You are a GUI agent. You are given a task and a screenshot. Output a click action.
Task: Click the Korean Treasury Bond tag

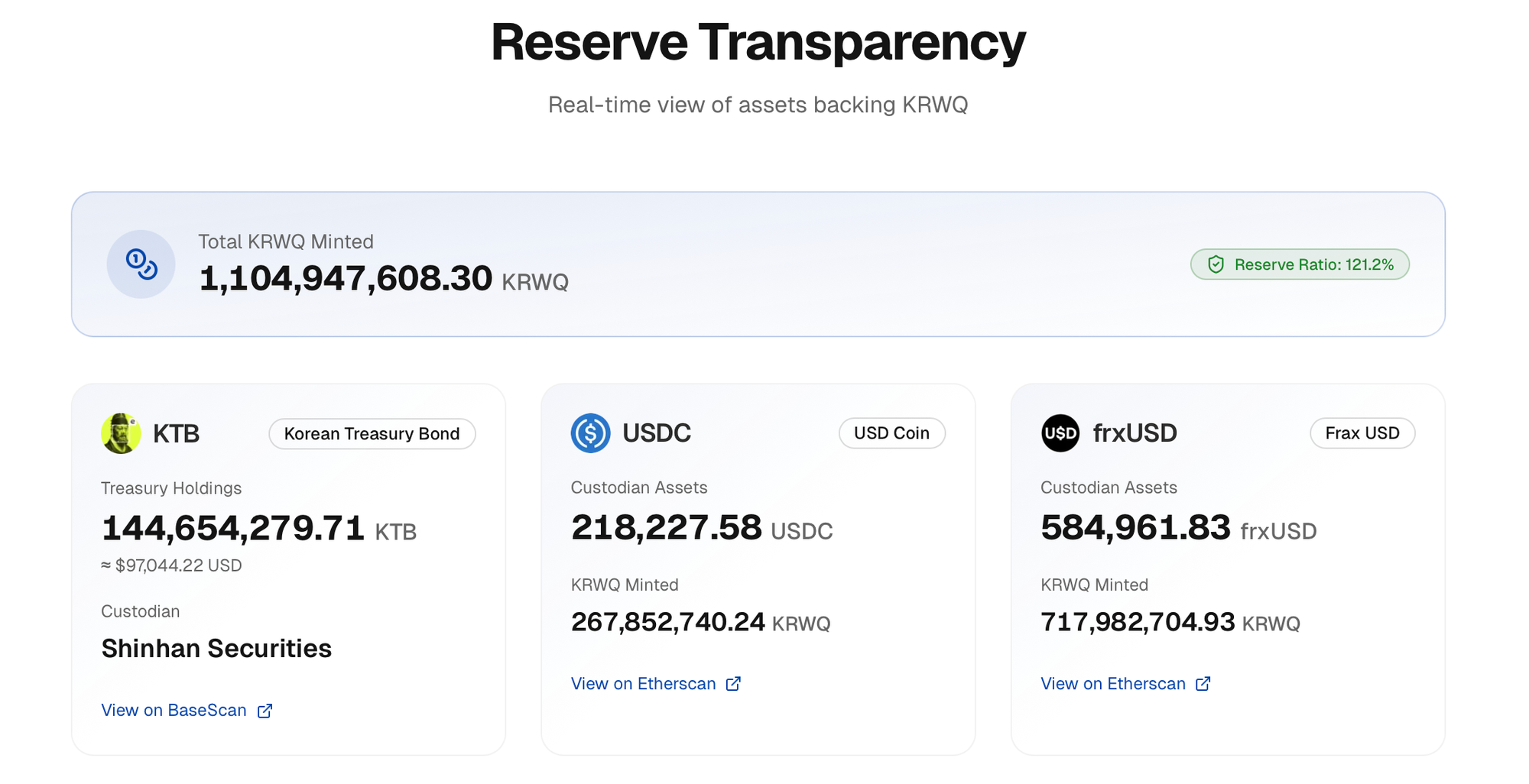372,434
